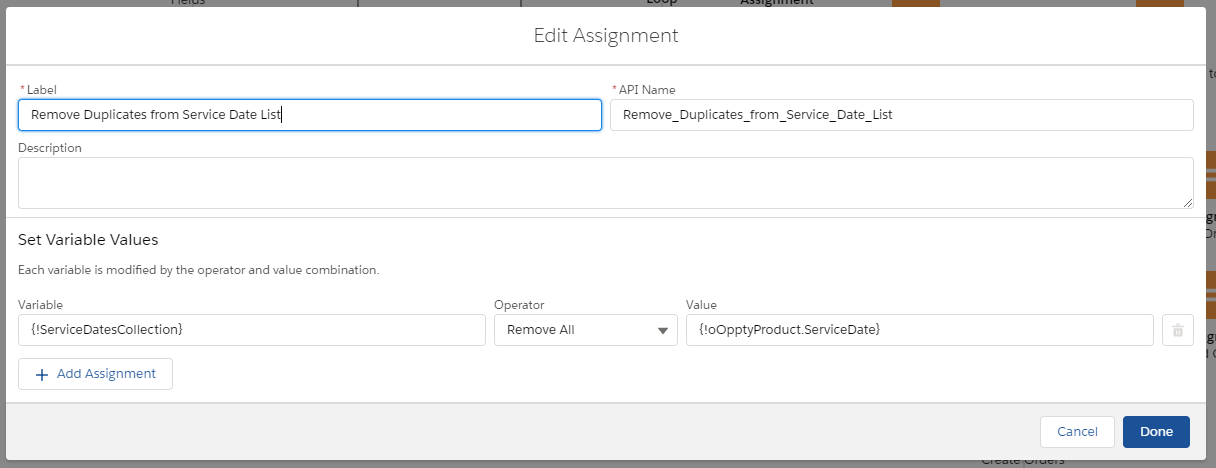Click the Create Orders element behind the dialog

(x=1022, y=461)
